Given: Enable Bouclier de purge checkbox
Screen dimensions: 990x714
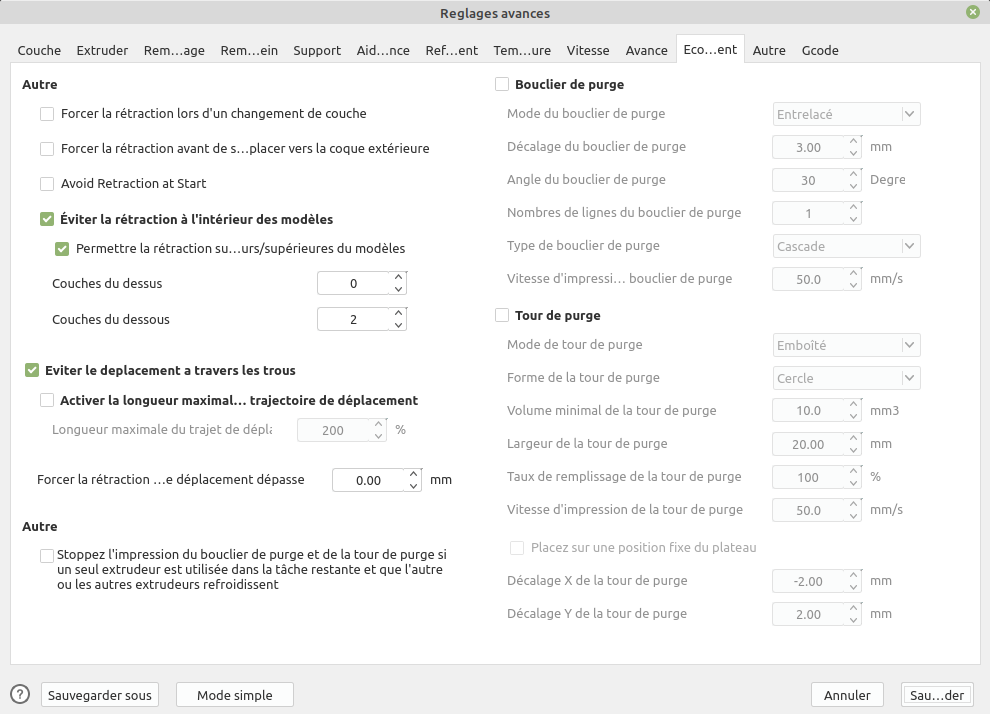Looking at the screenshot, I should (x=502, y=84).
